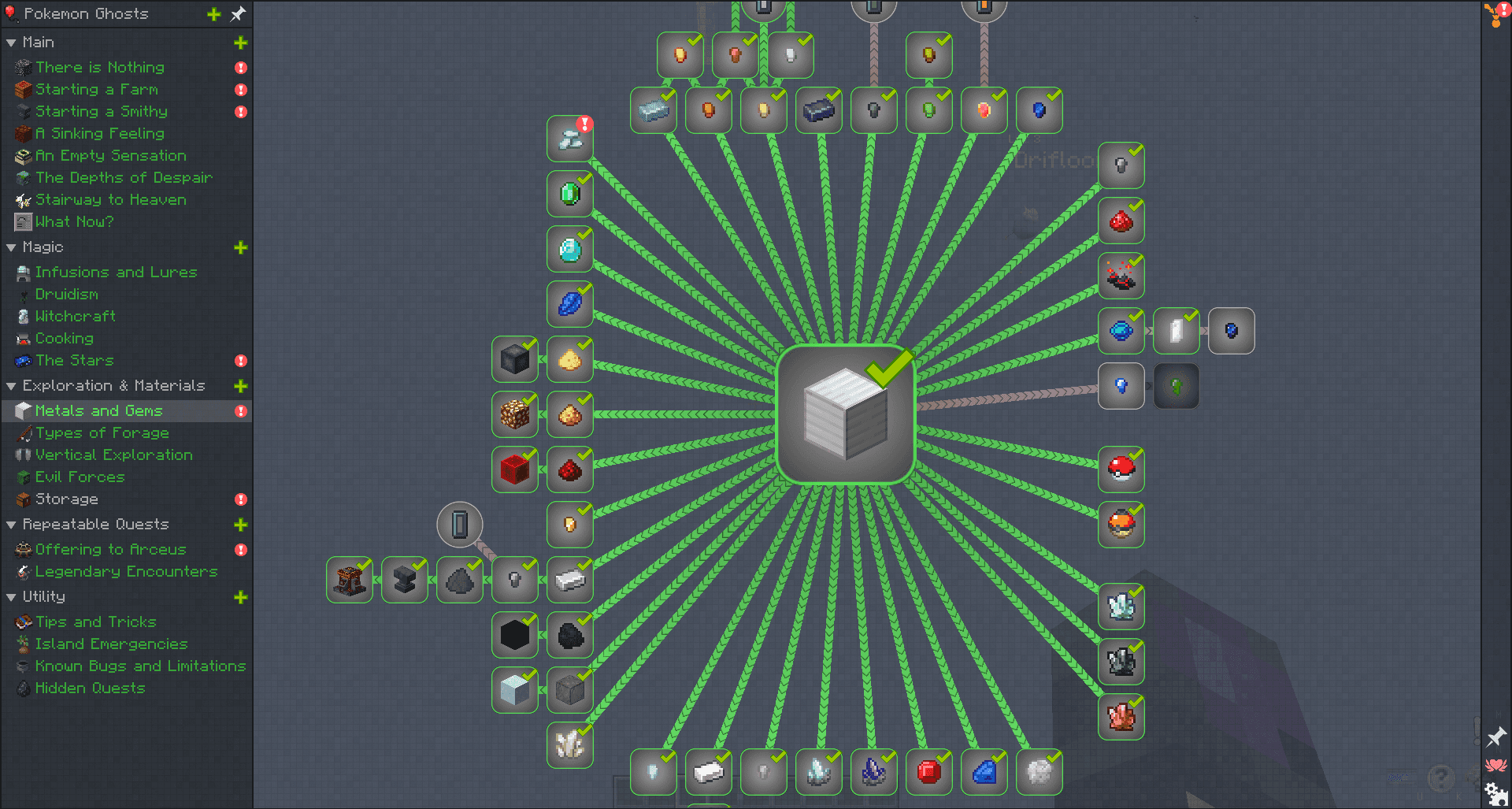Click the gears icon bottom right corner
1512x809 pixels.
pos(1495,793)
